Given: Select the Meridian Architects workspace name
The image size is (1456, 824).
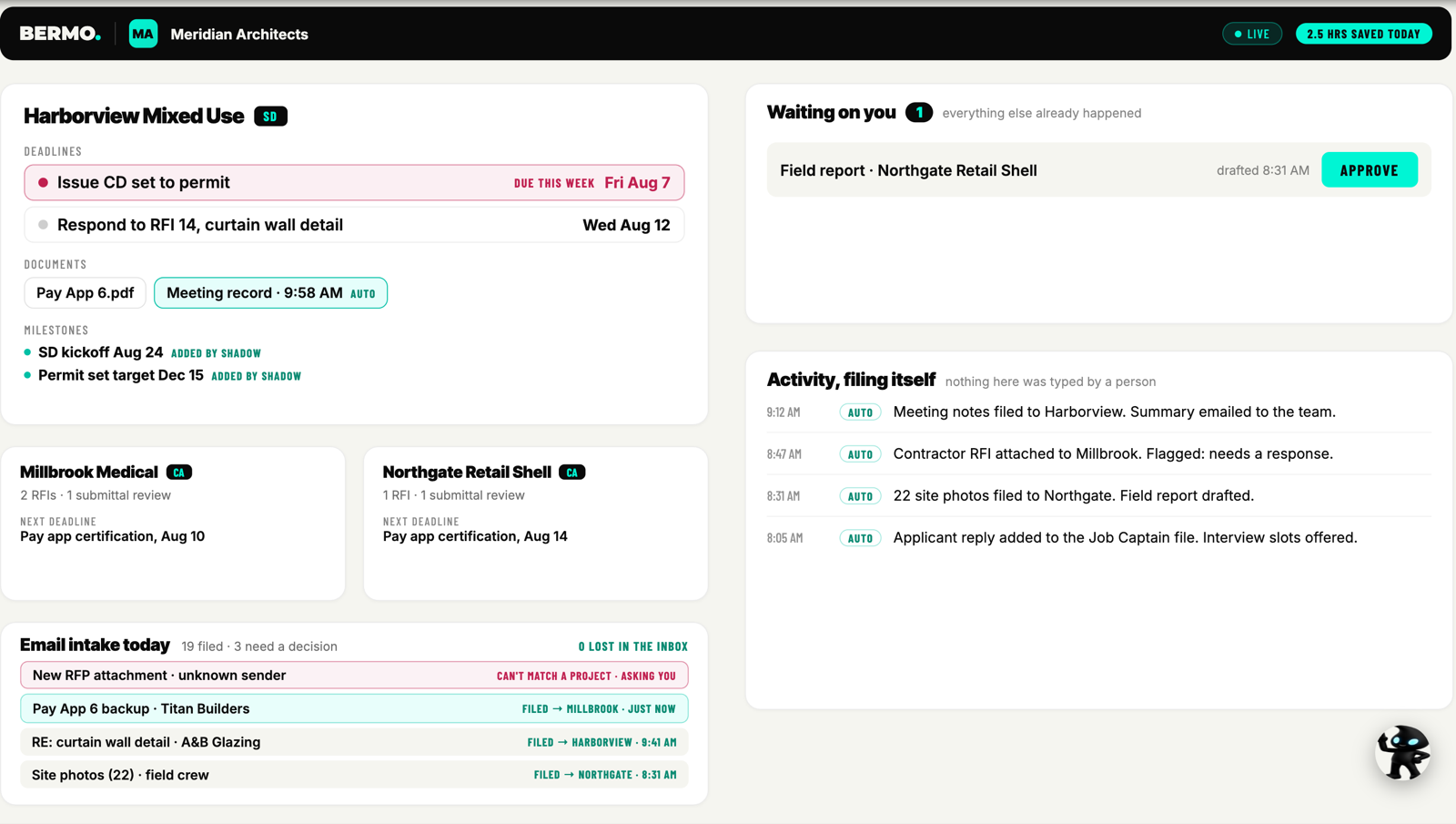Looking at the screenshot, I should pyautogui.click(x=239, y=35).
